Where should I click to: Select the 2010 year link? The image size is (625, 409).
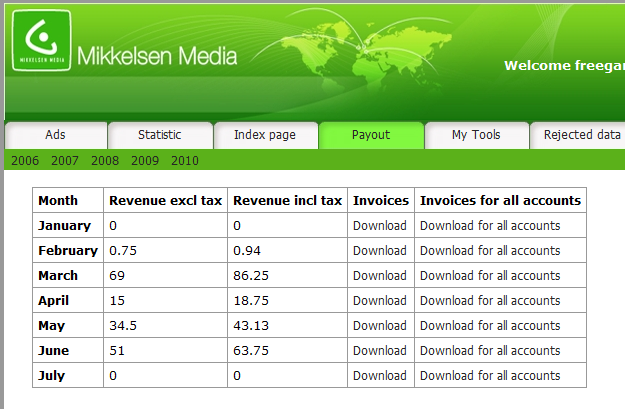tap(185, 160)
